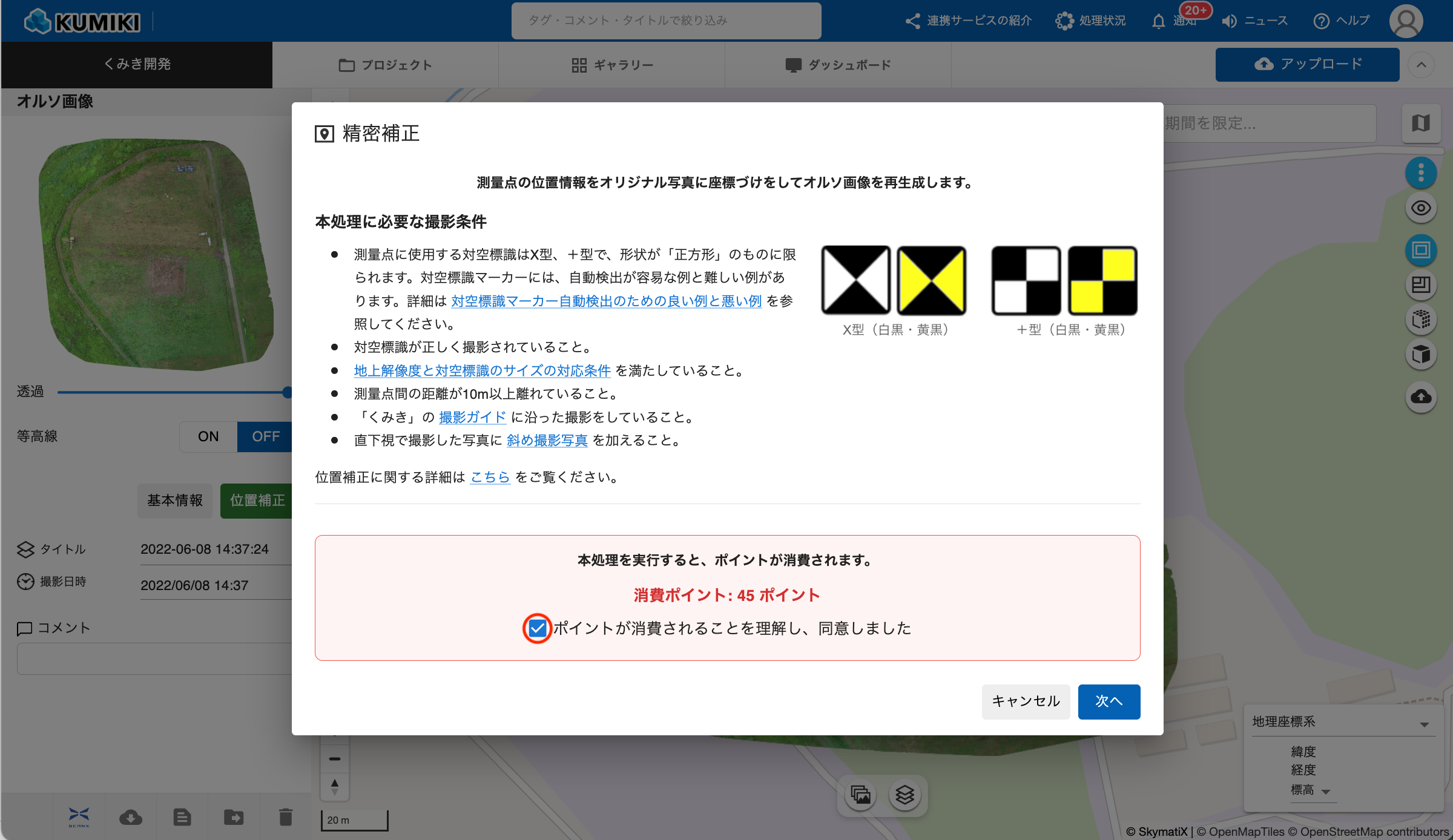Click the 3D cube model icon in right sidebar

click(1420, 355)
